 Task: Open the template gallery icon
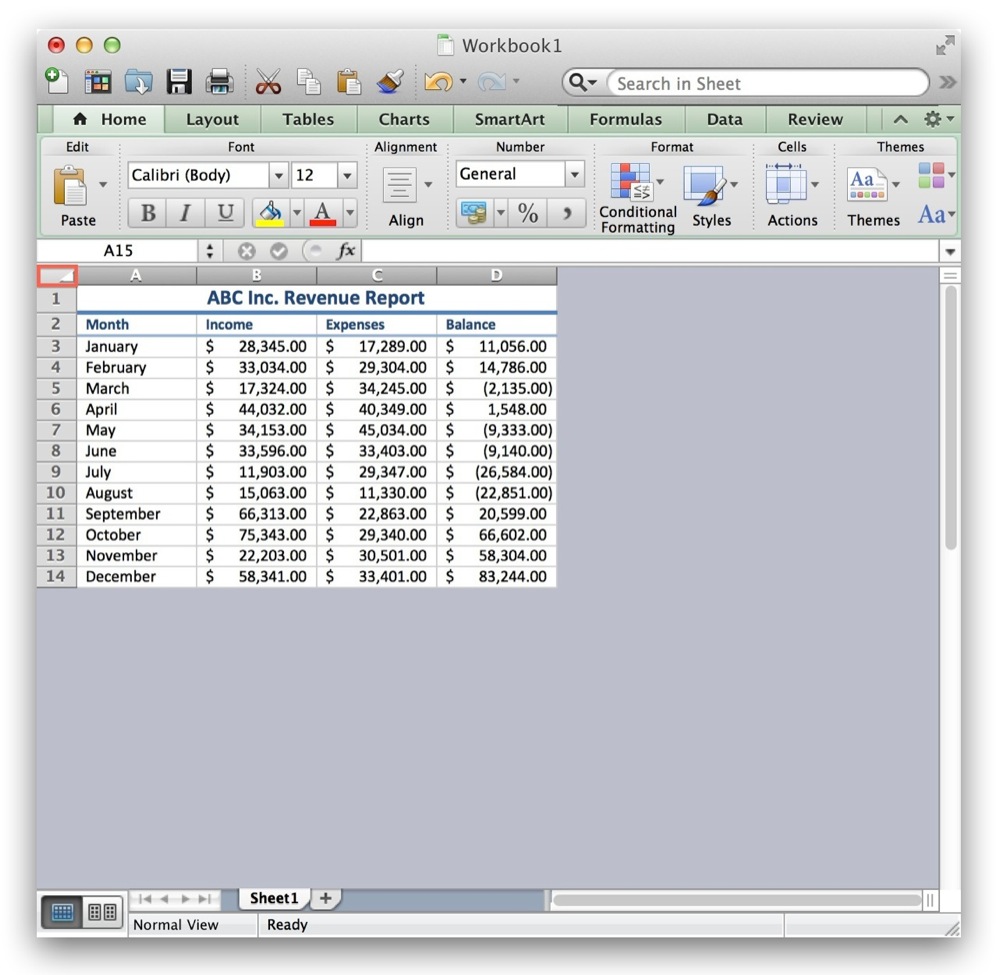click(x=98, y=82)
